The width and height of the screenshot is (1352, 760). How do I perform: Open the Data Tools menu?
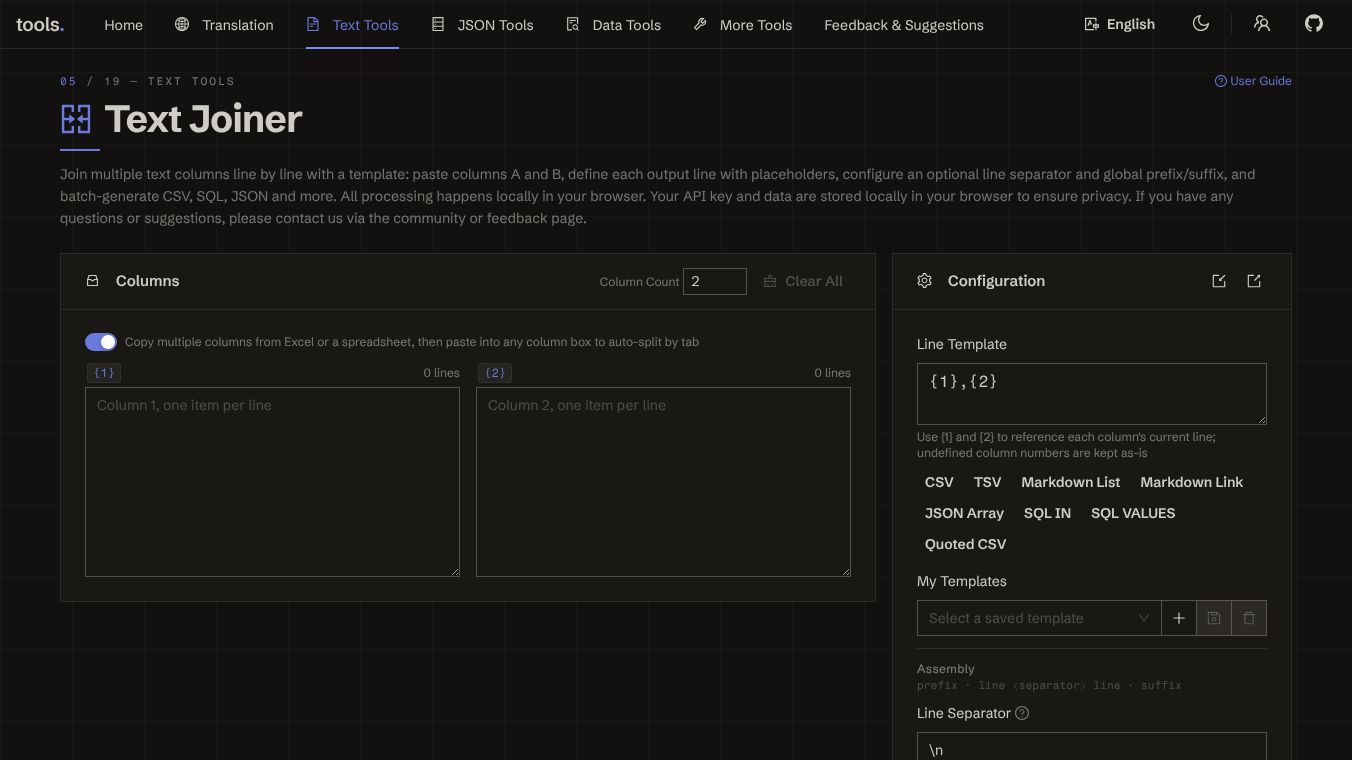click(613, 25)
